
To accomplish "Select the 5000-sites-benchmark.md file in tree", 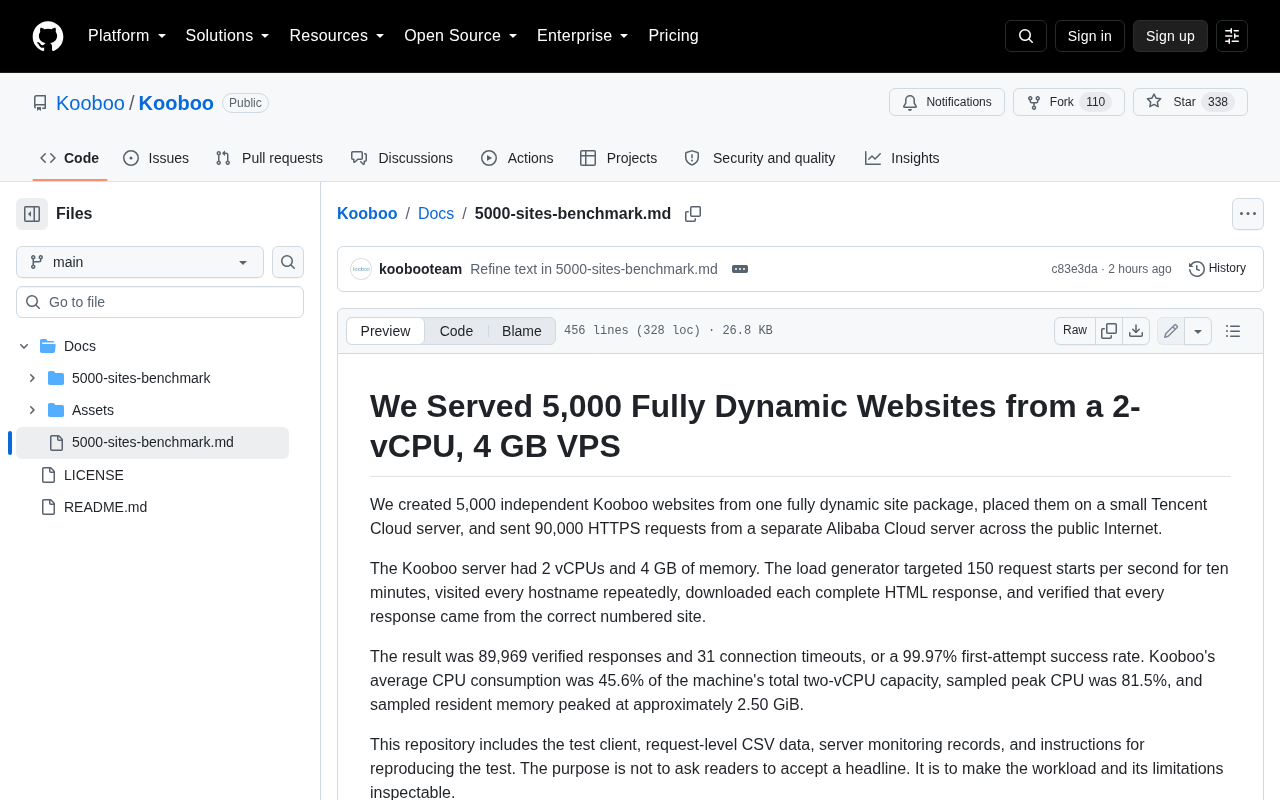I will tap(152, 443).
